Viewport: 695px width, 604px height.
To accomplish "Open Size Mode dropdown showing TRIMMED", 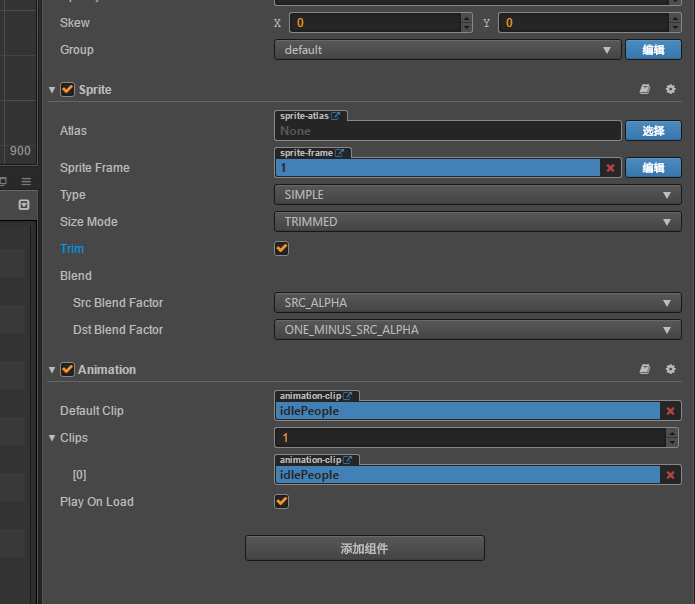I will [477, 222].
